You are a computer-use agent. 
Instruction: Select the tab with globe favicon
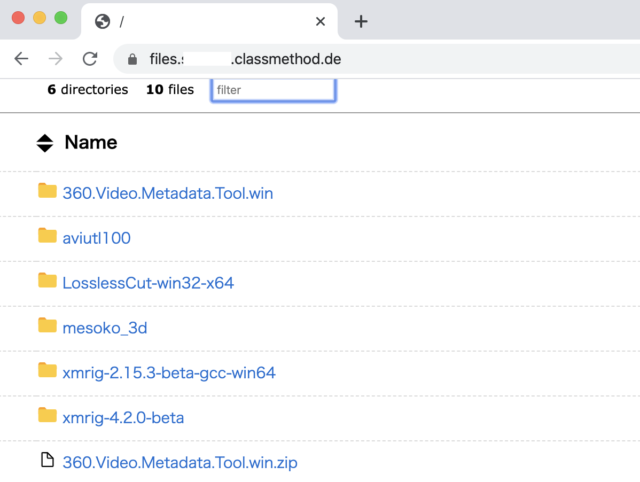[209, 21]
